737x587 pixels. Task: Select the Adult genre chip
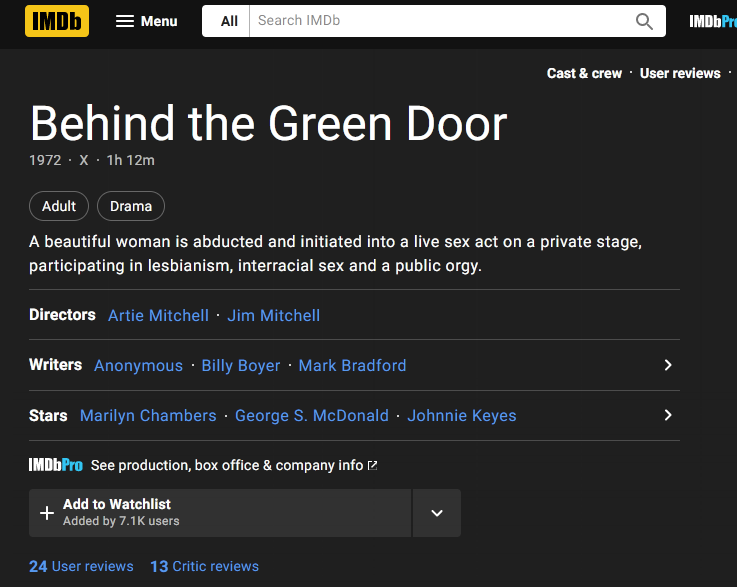coord(59,206)
